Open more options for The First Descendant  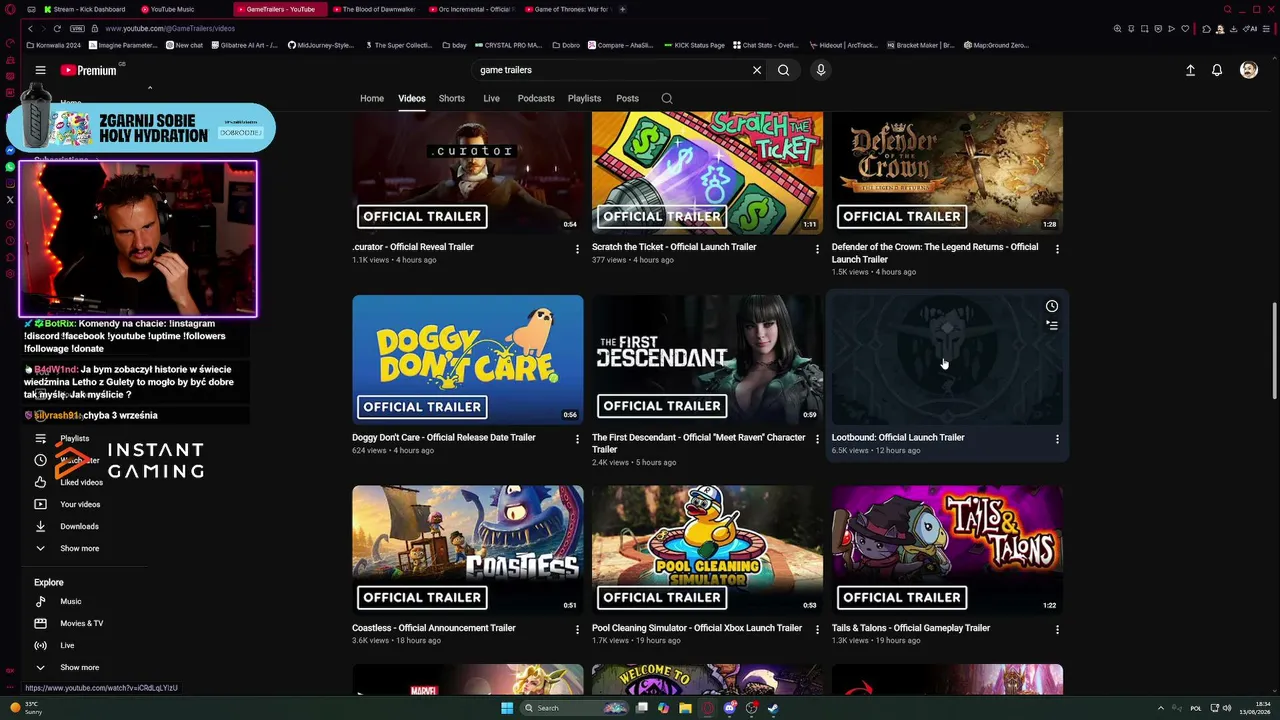click(x=817, y=439)
